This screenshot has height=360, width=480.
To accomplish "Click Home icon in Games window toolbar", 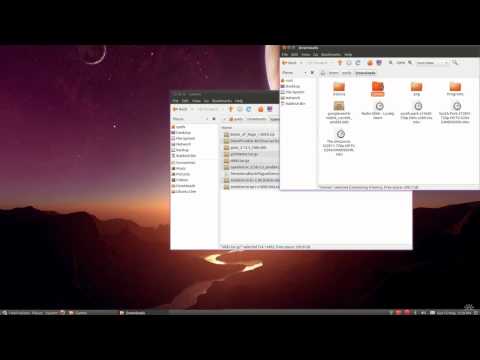I will point(260,109).
